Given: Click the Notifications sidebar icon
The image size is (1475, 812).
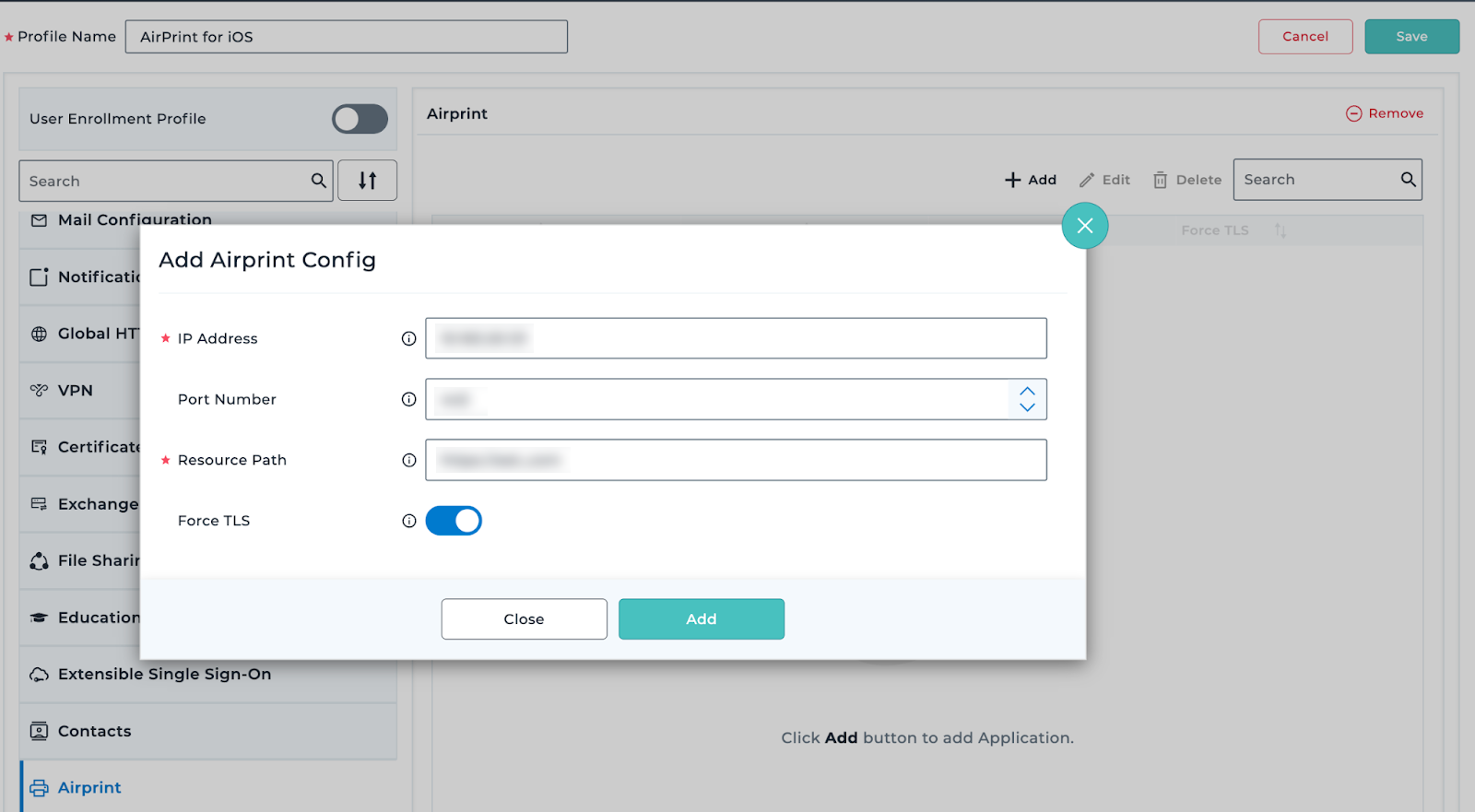Looking at the screenshot, I should [x=39, y=277].
